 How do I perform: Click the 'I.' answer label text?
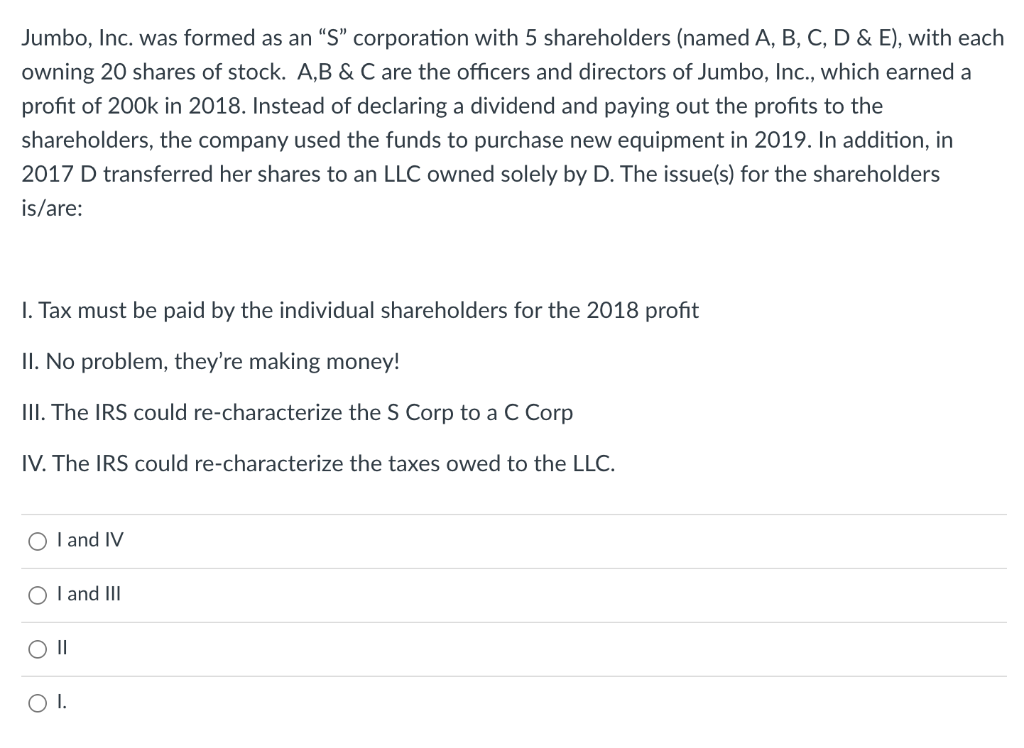click(x=60, y=702)
